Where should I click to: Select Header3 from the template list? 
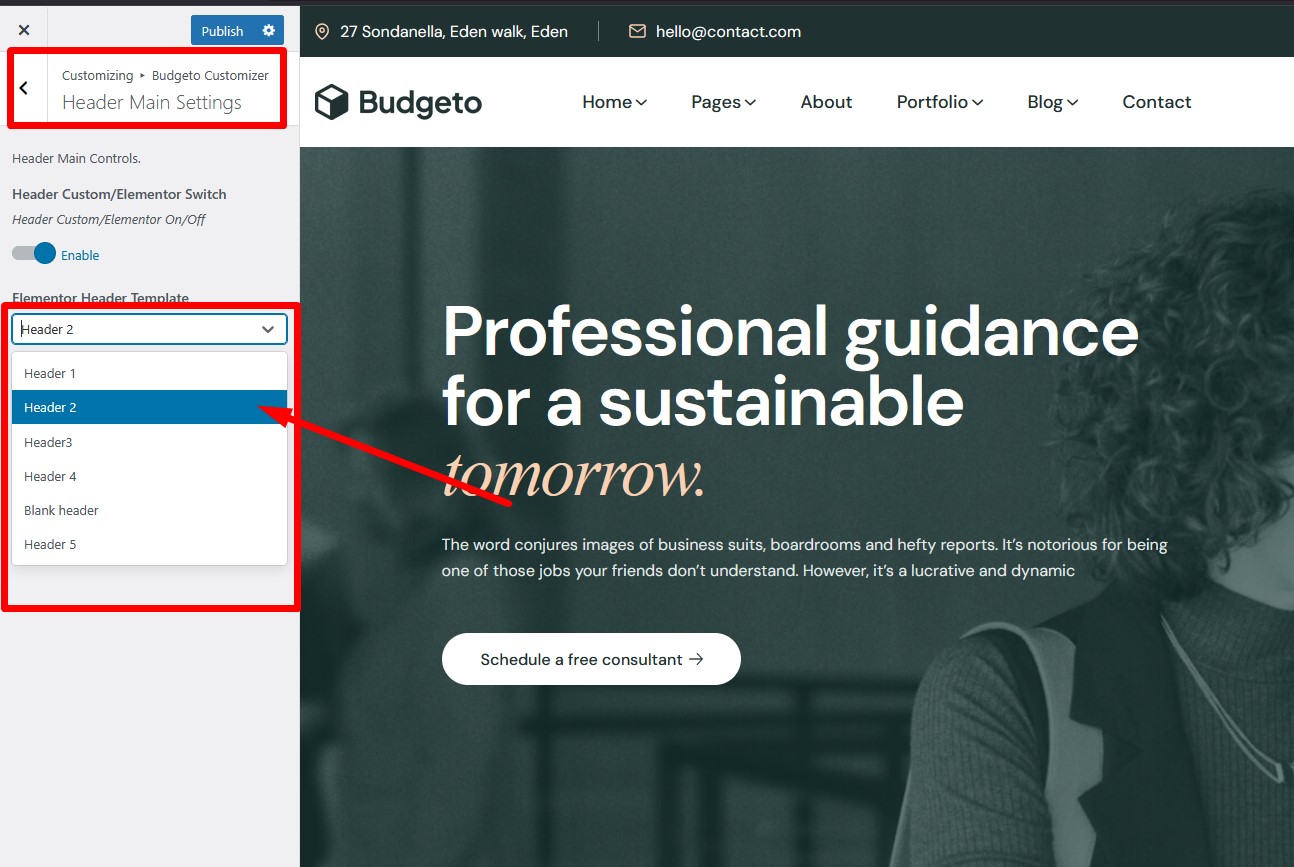point(48,442)
